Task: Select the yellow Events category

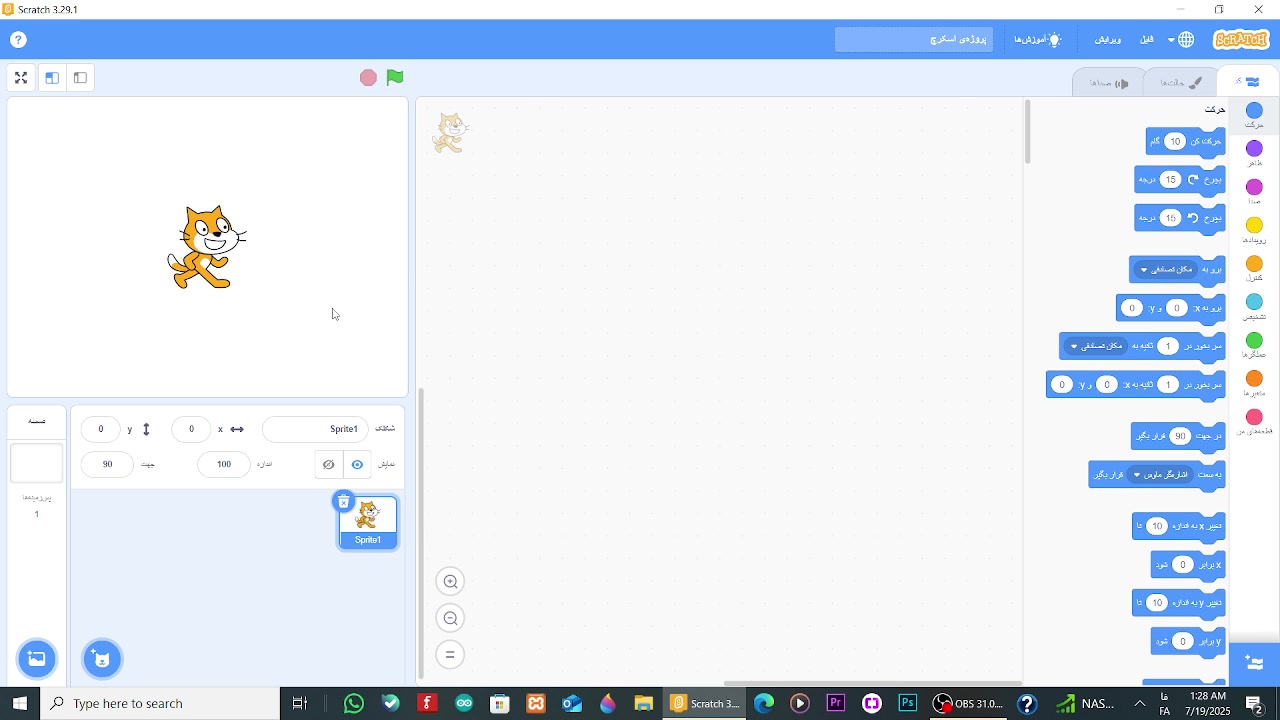Action: click(1254, 230)
